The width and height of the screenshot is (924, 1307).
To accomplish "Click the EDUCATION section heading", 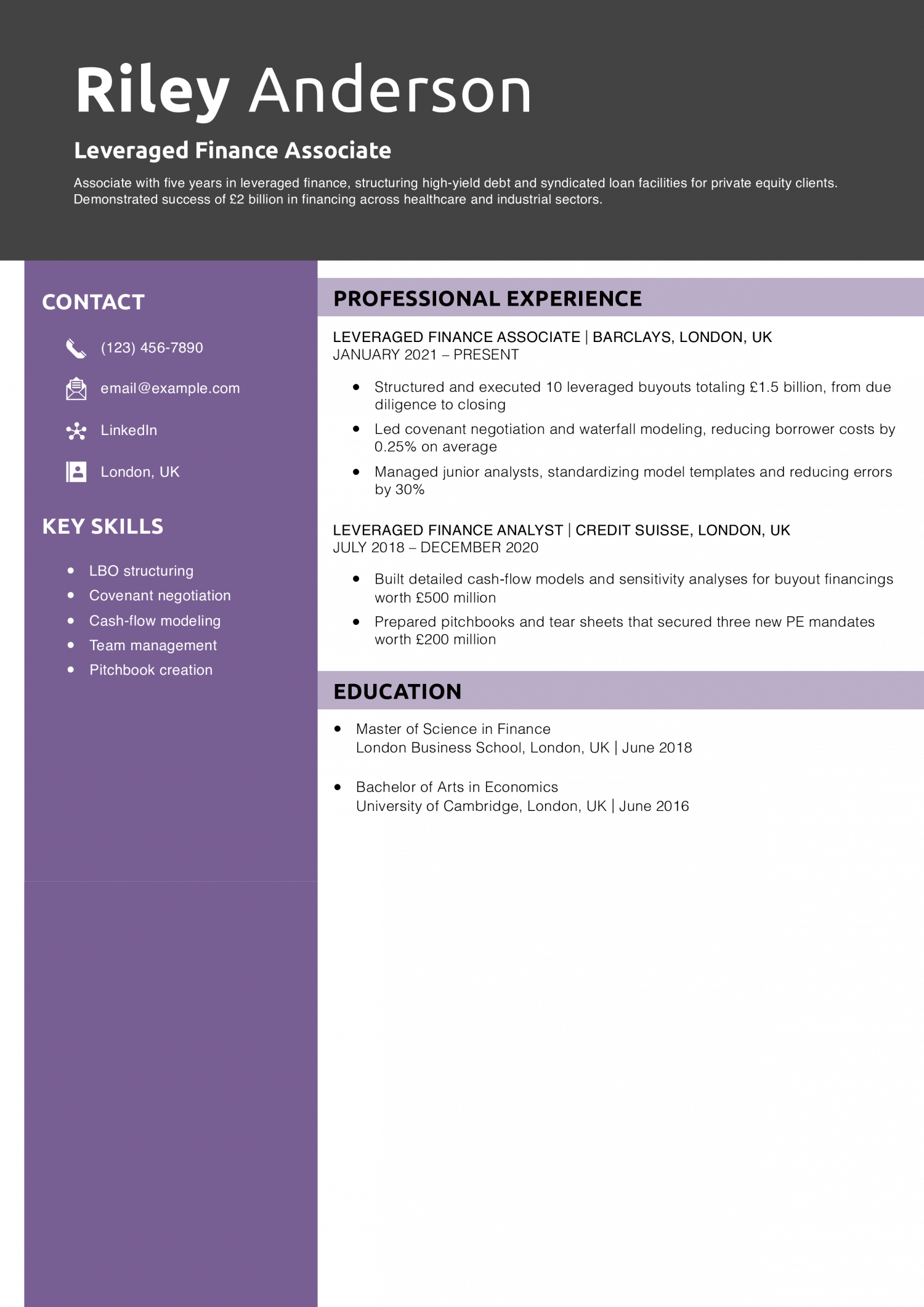I will click(397, 691).
